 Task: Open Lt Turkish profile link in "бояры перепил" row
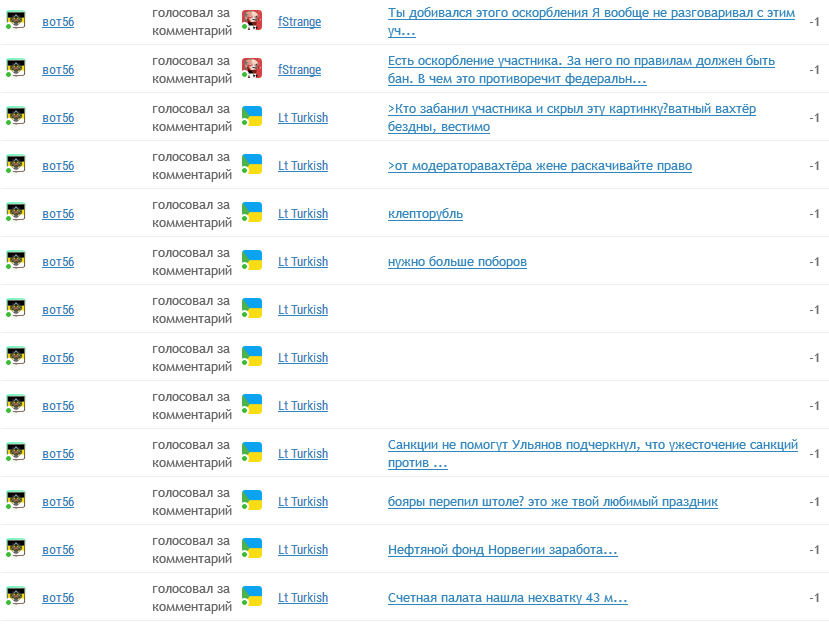pyautogui.click(x=302, y=502)
